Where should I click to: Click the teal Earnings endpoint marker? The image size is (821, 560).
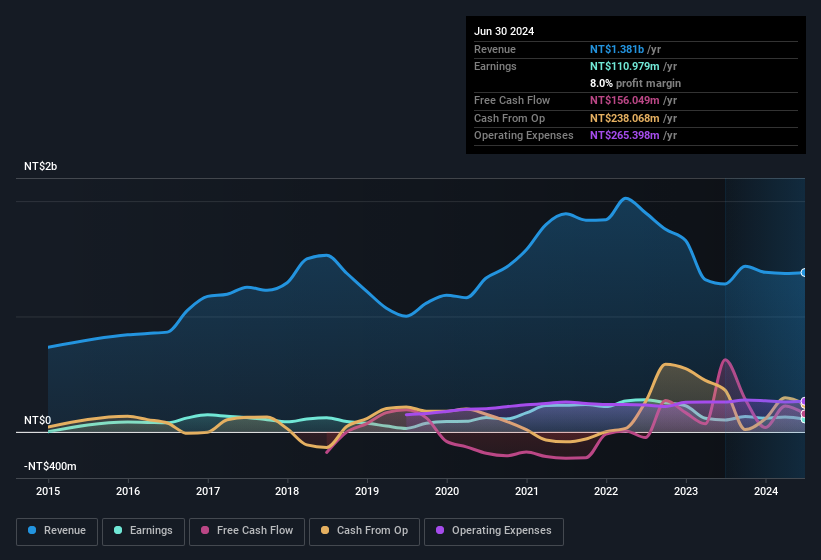click(x=804, y=419)
